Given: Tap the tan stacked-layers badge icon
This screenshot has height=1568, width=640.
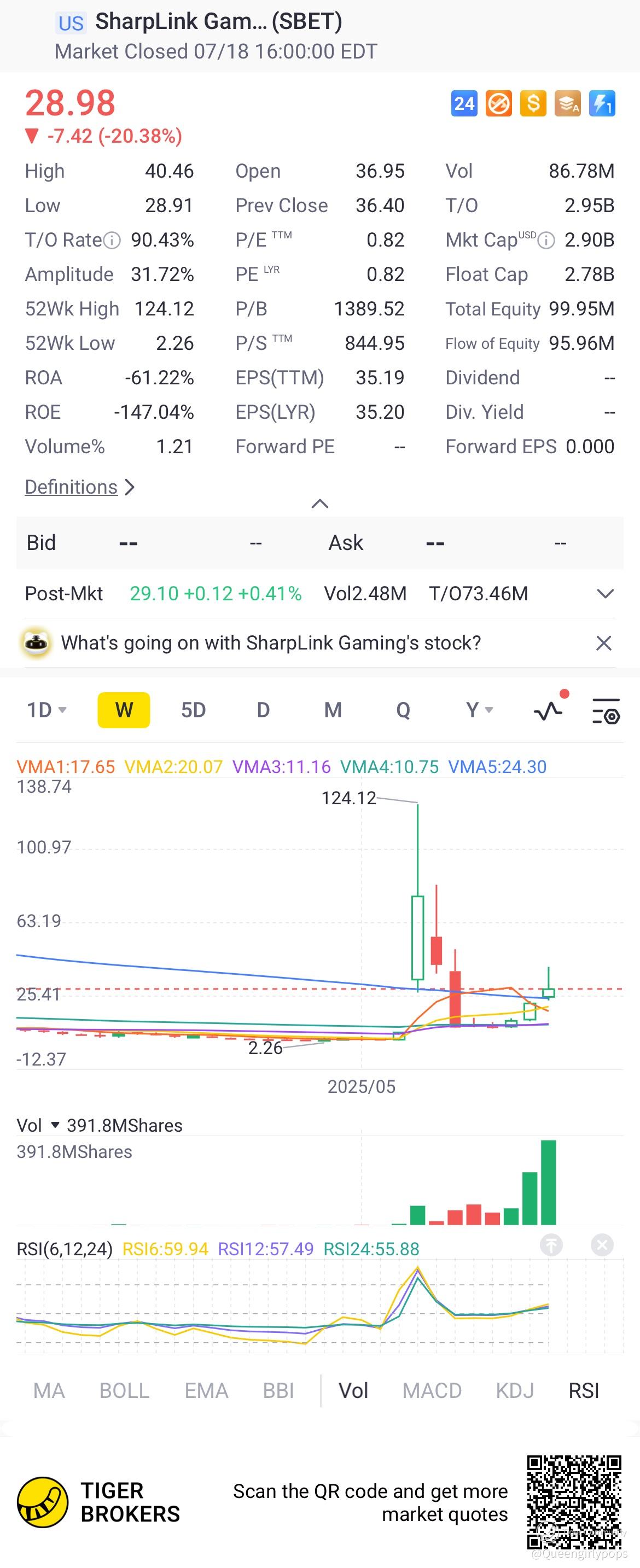Looking at the screenshot, I should 568,103.
